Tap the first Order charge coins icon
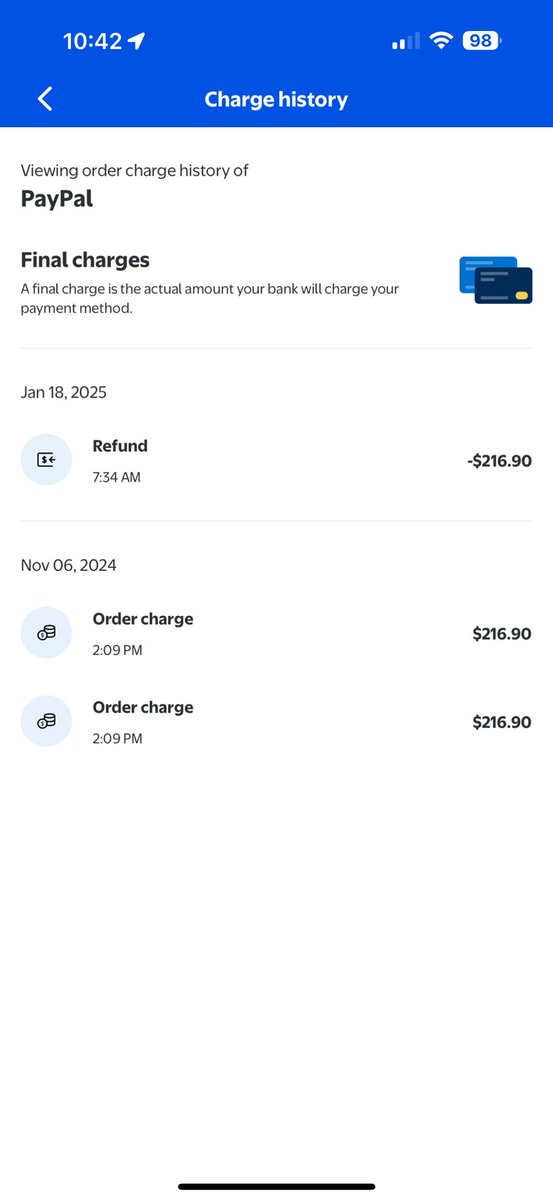 click(x=46, y=633)
